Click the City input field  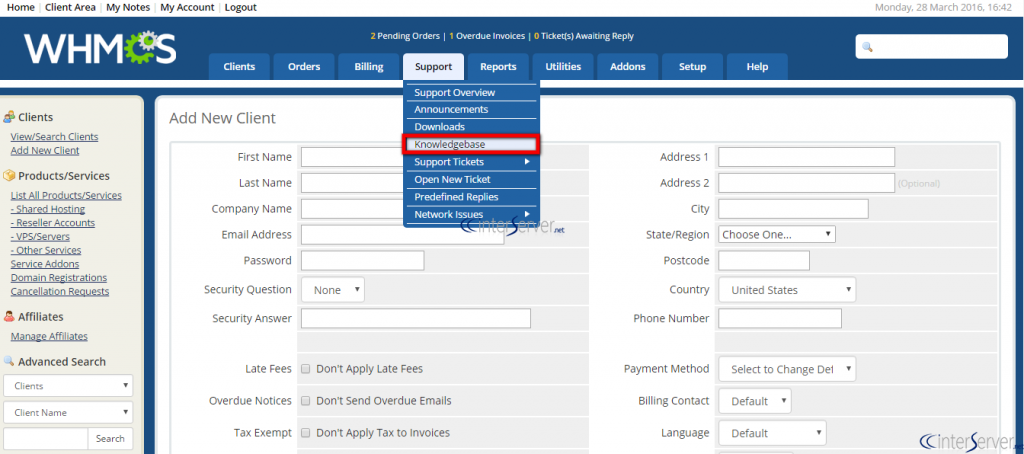coord(793,209)
